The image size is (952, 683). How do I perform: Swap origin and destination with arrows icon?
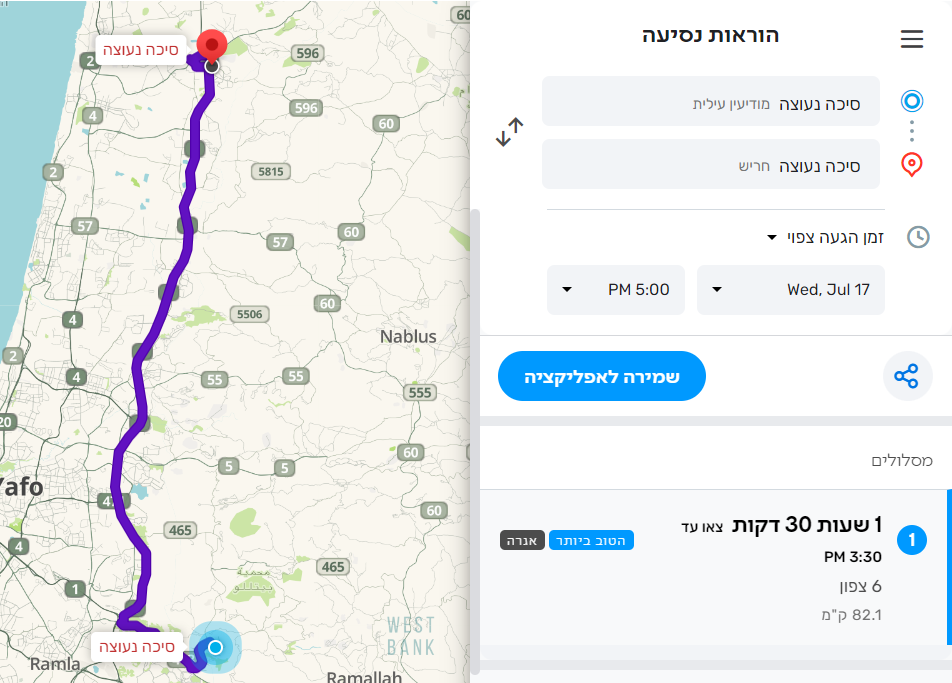click(x=510, y=132)
